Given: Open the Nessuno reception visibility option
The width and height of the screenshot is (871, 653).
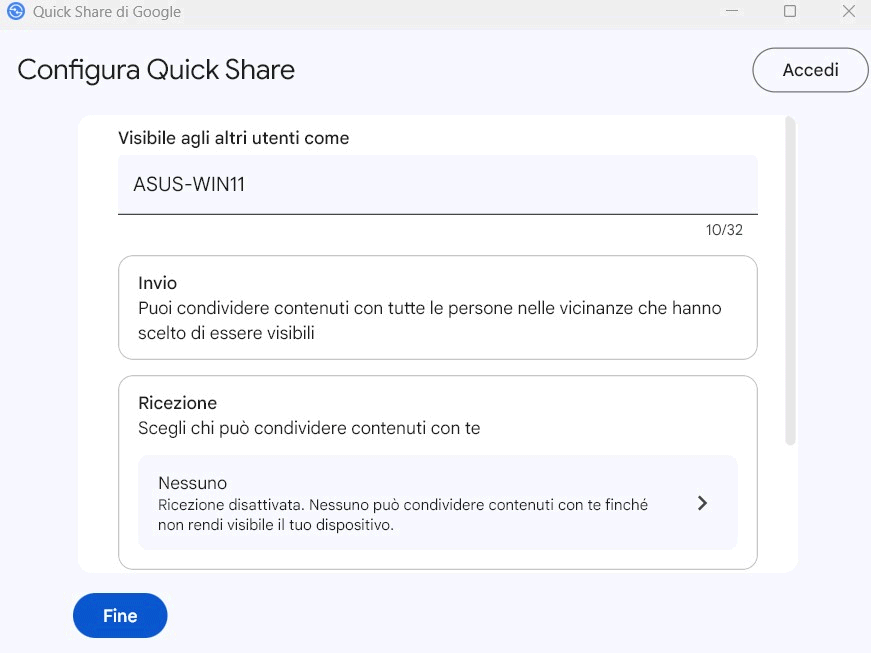Looking at the screenshot, I should click(437, 503).
